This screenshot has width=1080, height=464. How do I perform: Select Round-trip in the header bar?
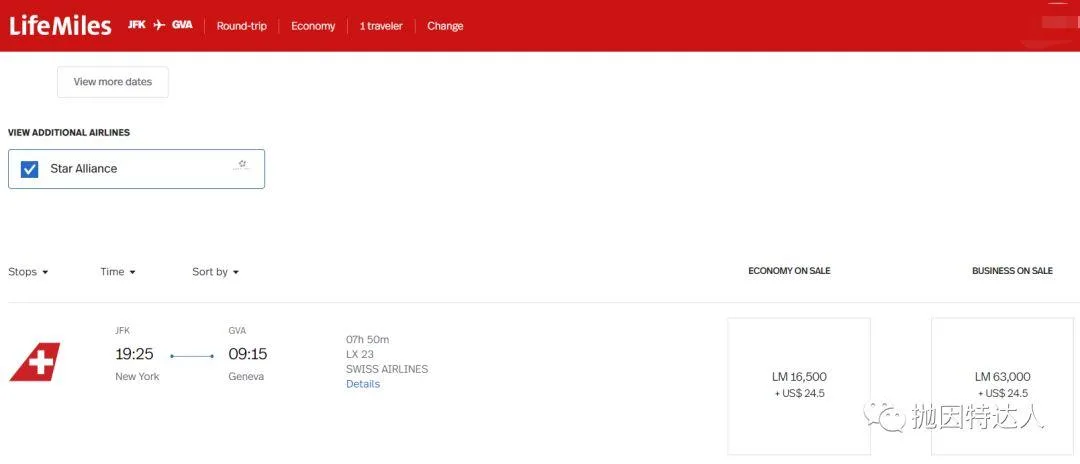pos(242,26)
